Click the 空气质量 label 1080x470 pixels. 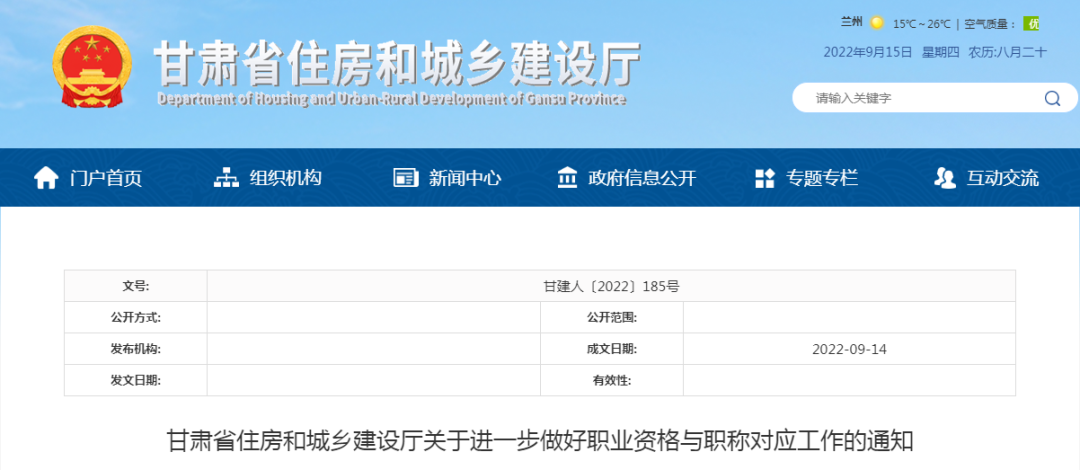[990, 24]
